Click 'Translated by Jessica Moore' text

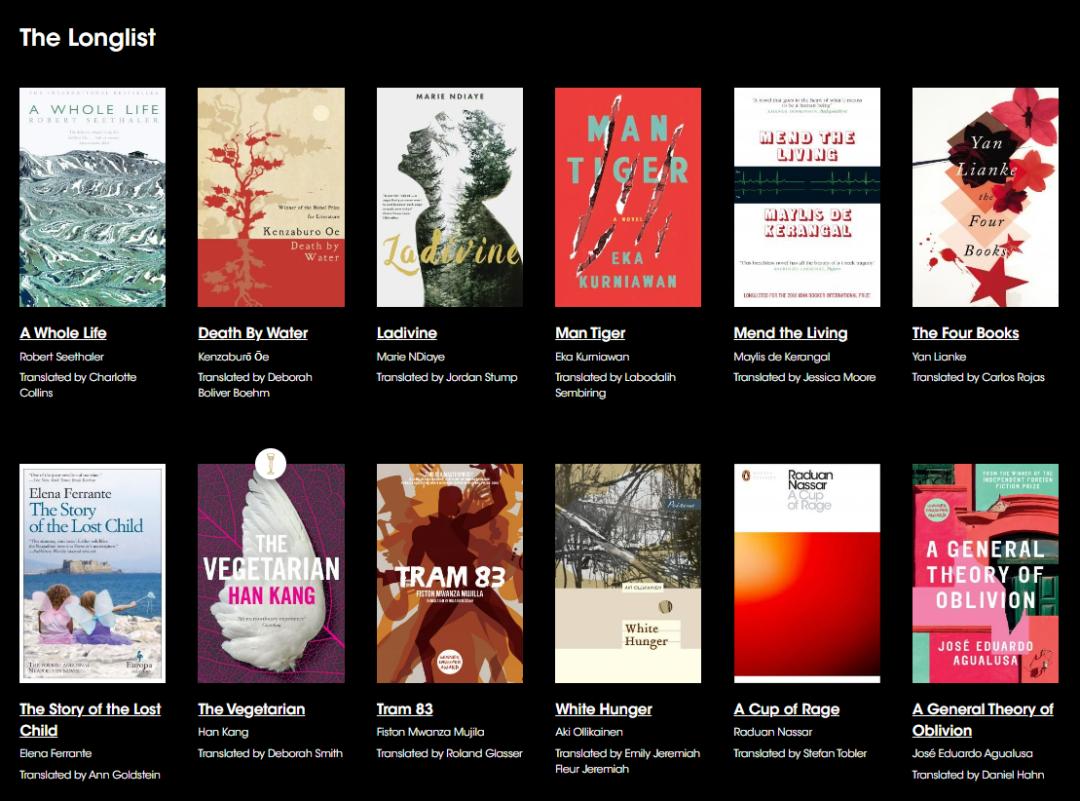(x=804, y=377)
